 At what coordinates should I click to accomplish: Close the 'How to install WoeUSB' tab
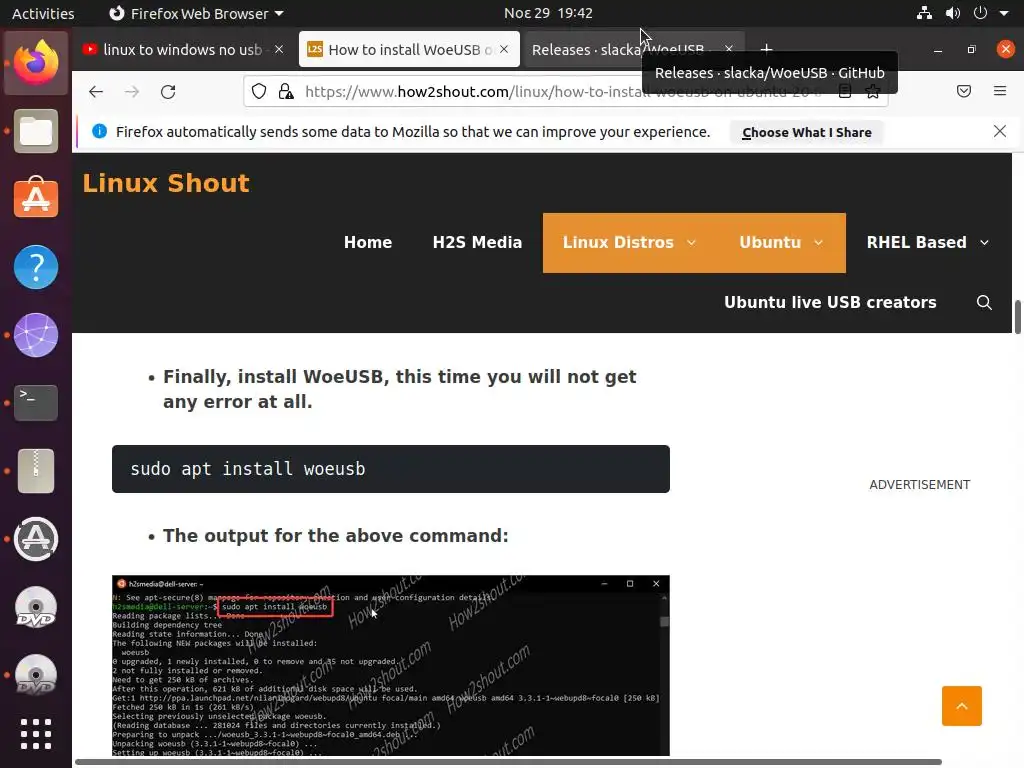point(504,49)
